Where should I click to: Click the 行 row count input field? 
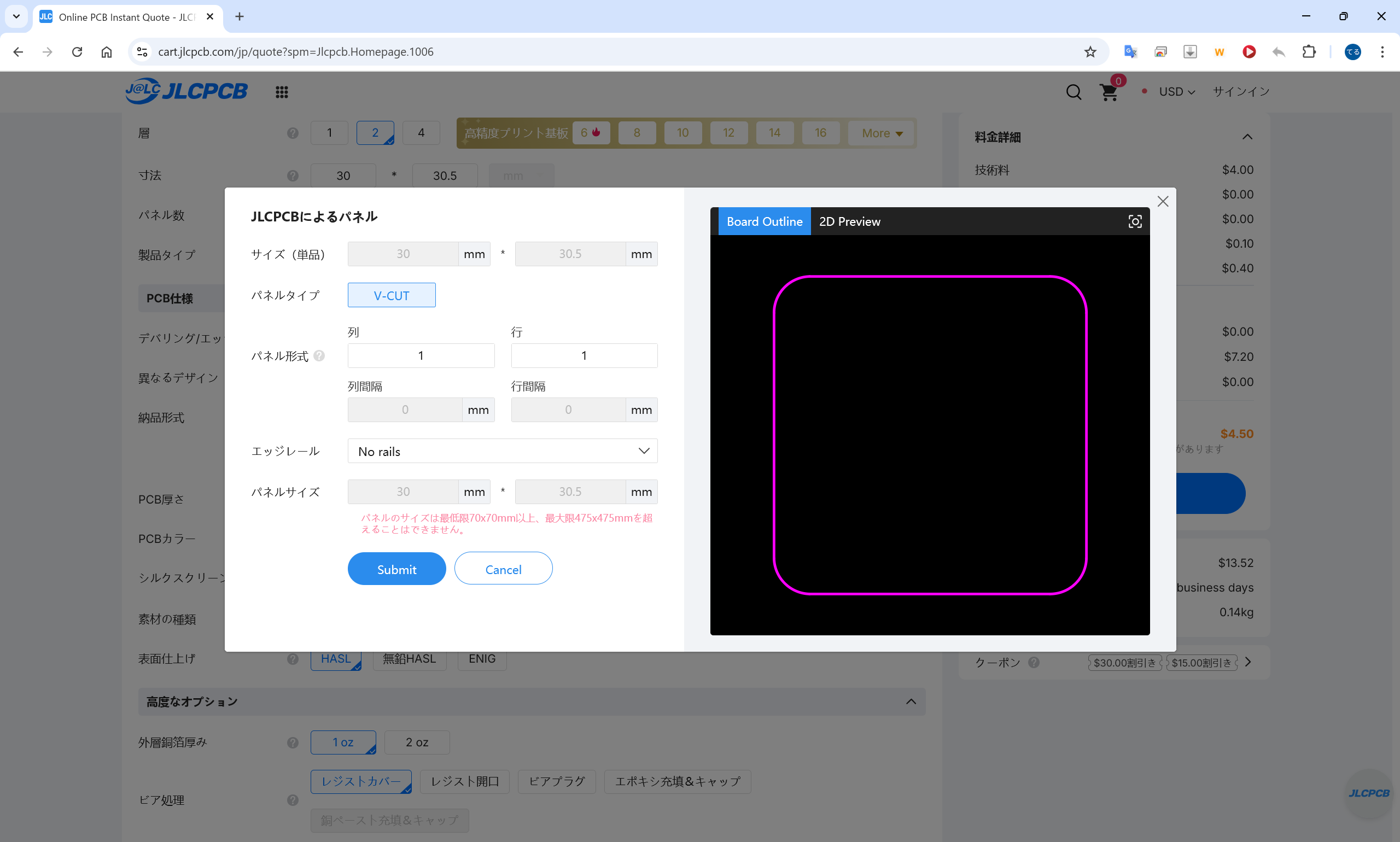(x=584, y=355)
